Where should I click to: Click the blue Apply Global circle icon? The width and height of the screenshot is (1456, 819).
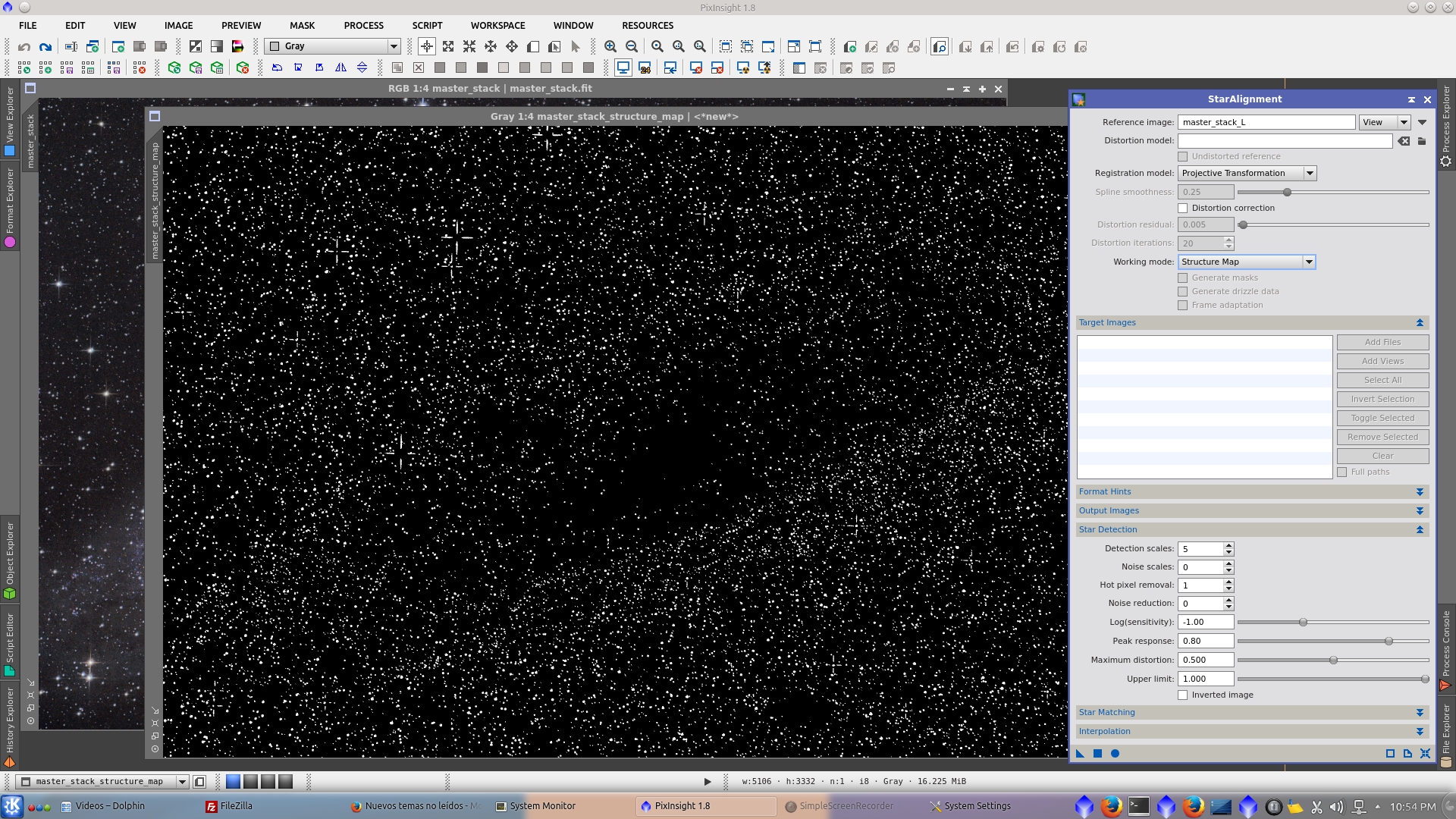(x=1115, y=754)
